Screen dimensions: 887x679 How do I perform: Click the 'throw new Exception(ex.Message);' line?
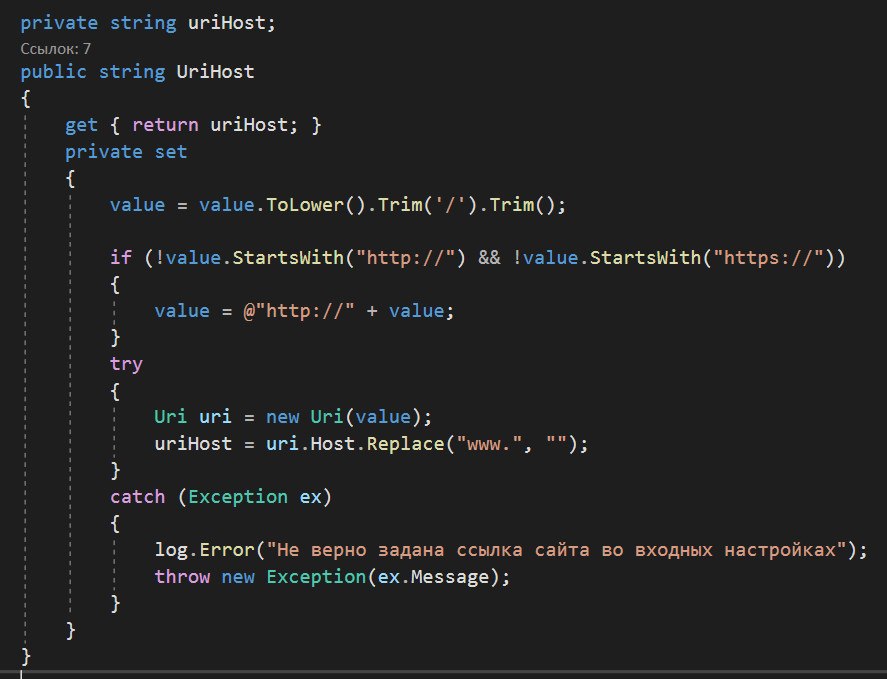332,577
